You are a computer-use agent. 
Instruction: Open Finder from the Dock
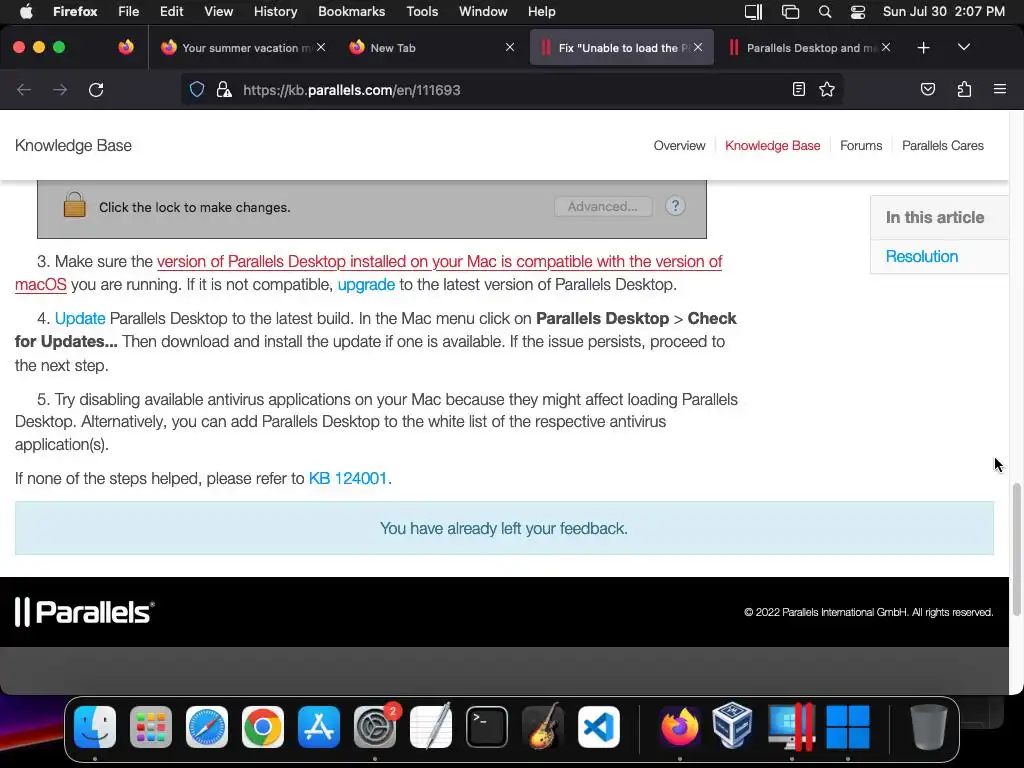coord(95,727)
